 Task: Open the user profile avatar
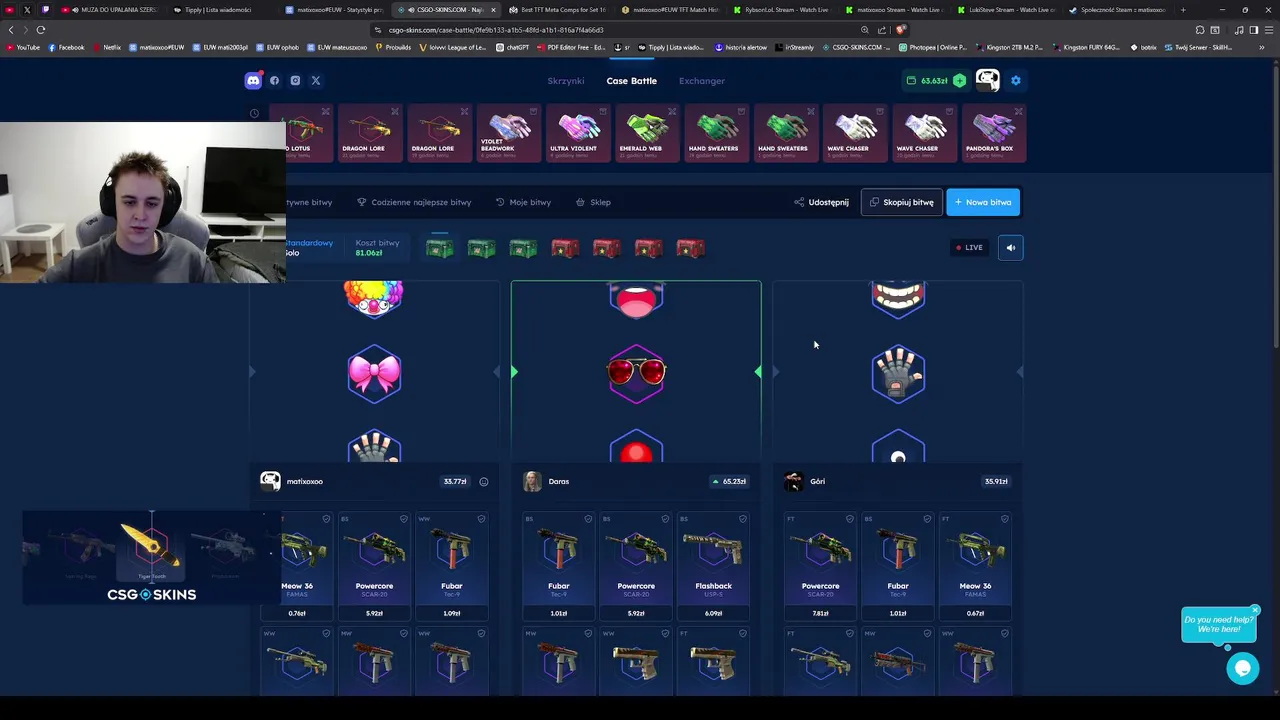coord(987,81)
